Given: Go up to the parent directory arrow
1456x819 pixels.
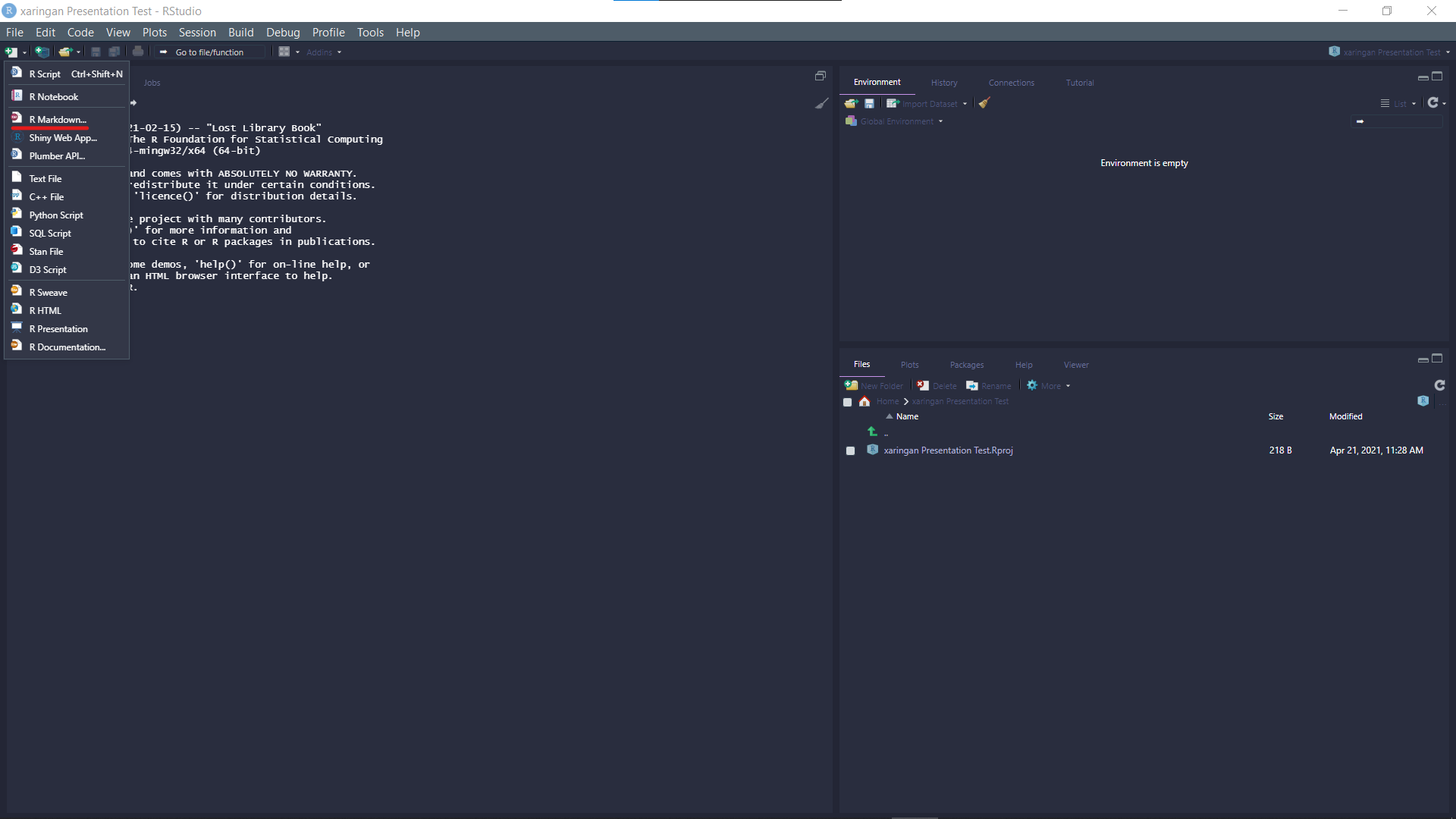Looking at the screenshot, I should coord(872,431).
